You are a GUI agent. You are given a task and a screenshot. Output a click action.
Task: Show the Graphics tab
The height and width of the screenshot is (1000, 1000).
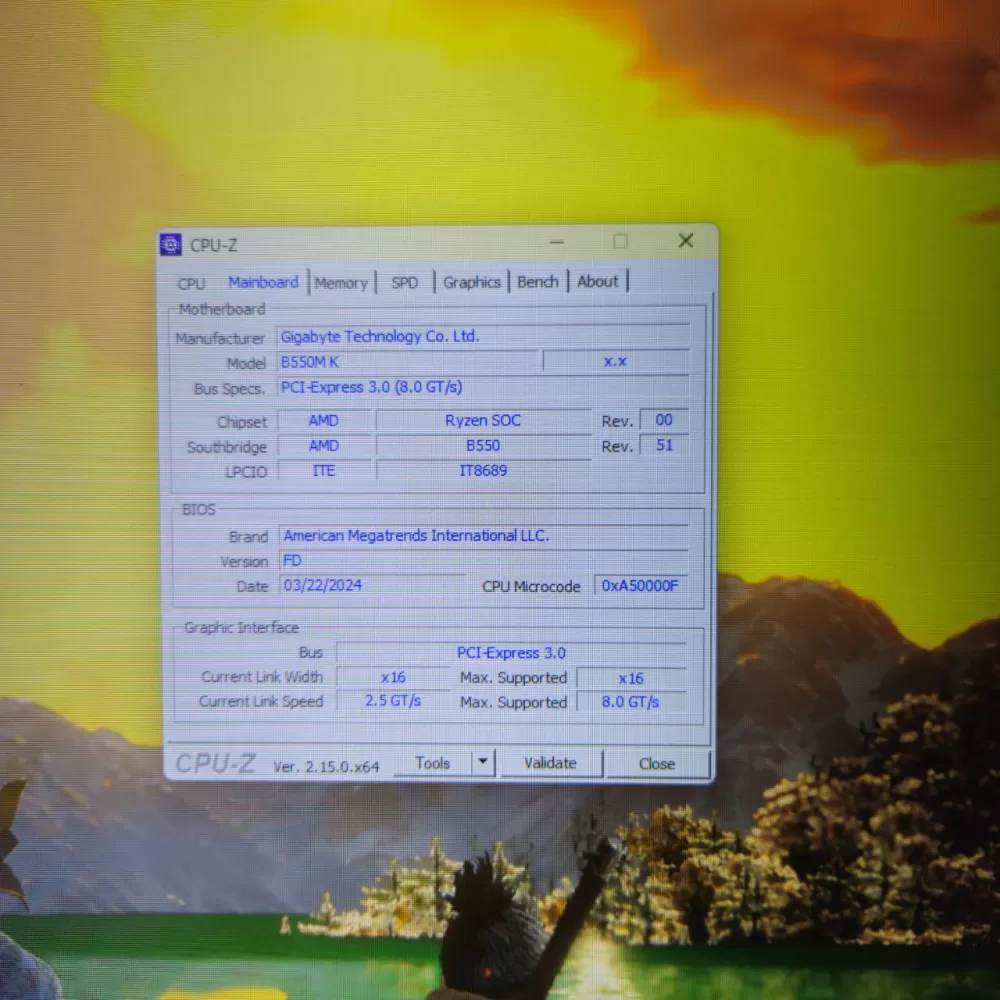[x=472, y=282]
